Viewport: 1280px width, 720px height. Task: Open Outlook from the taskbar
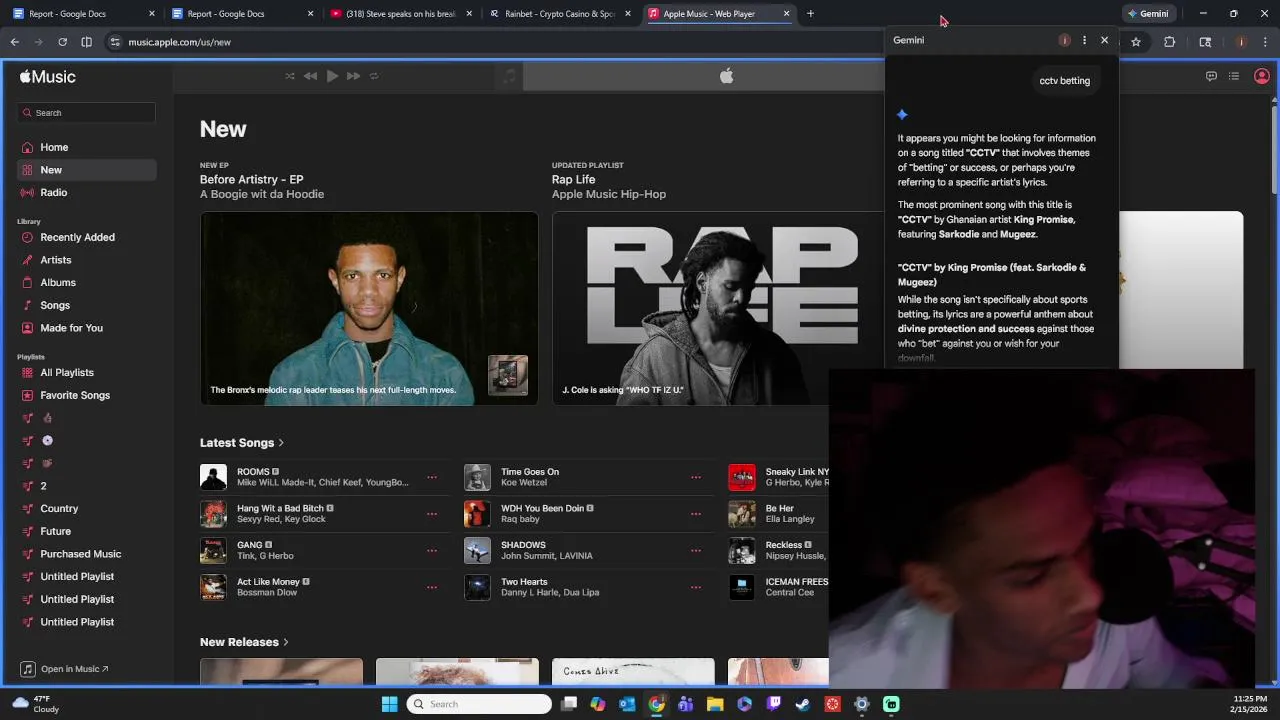627,704
